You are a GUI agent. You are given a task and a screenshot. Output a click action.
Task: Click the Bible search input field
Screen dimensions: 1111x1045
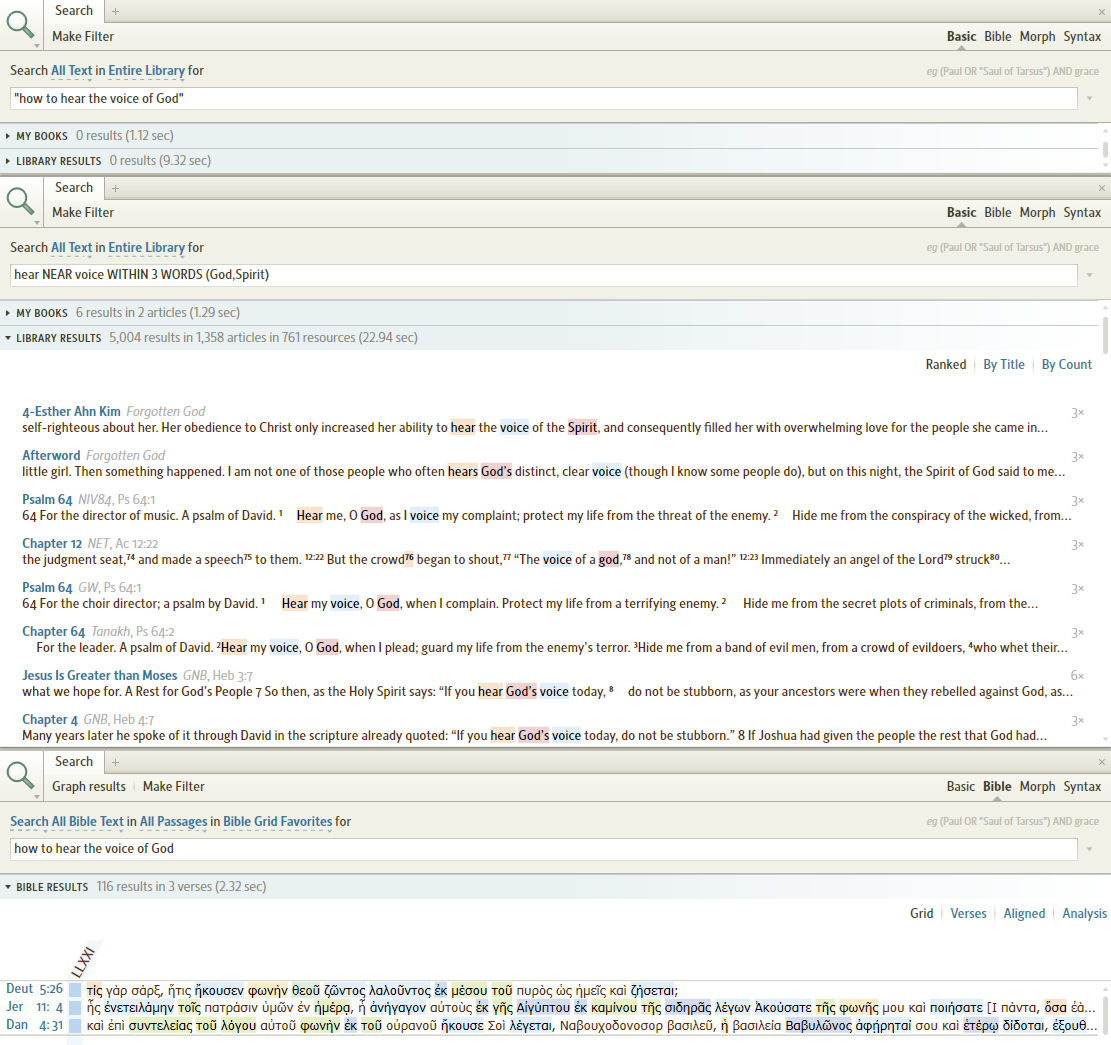pos(543,849)
